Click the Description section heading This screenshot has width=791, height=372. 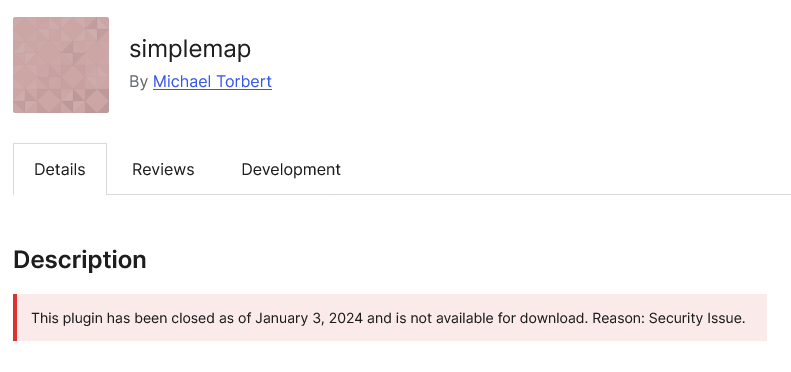tap(80, 260)
